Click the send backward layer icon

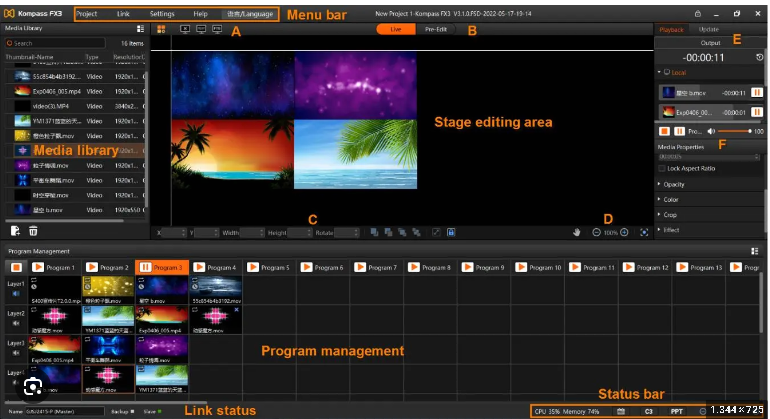pyautogui.click(x=402, y=232)
